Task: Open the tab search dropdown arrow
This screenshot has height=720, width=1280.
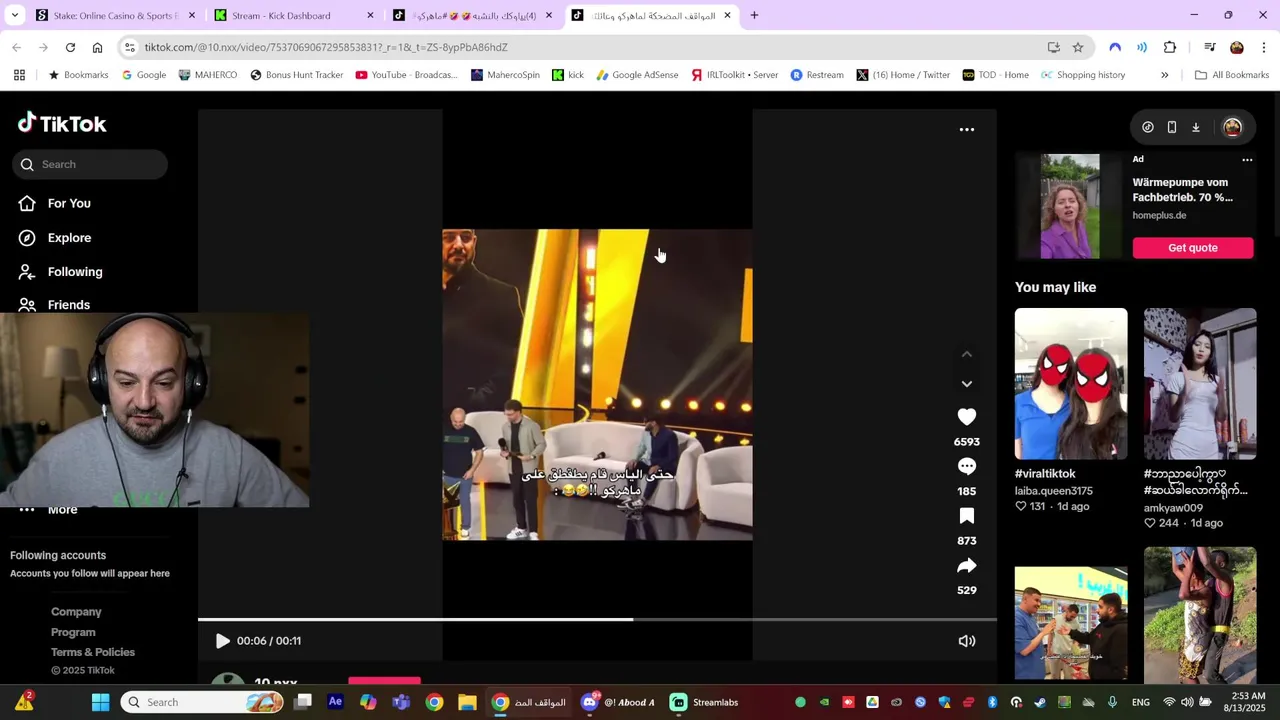Action: (14, 15)
